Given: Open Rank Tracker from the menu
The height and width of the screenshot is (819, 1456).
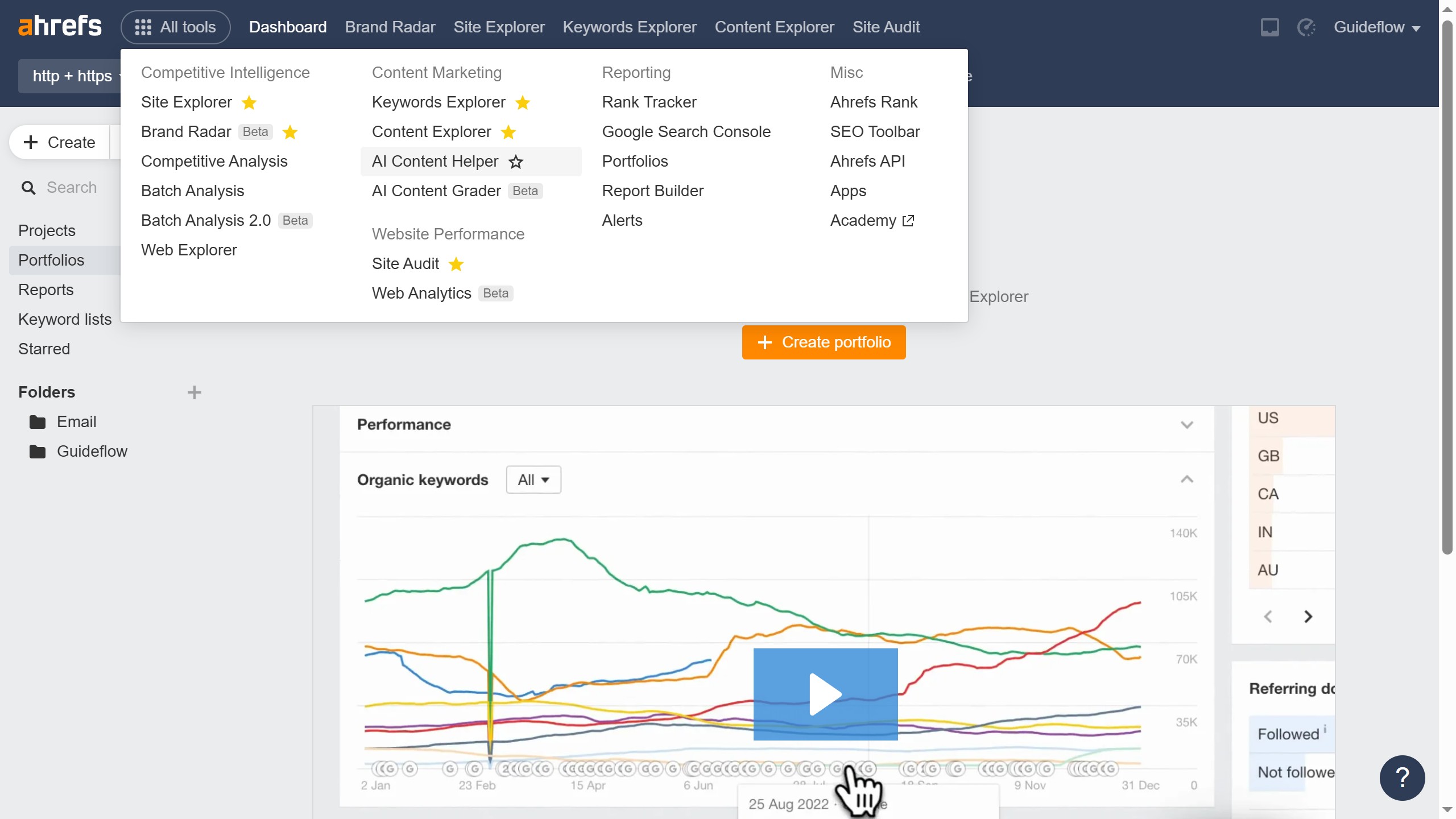Looking at the screenshot, I should pyautogui.click(x=649, y=102).
